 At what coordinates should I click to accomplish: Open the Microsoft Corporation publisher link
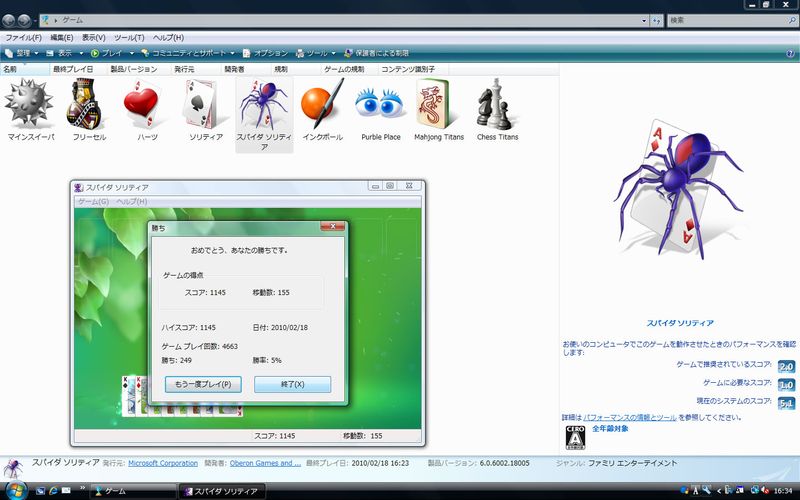(163, 463)
